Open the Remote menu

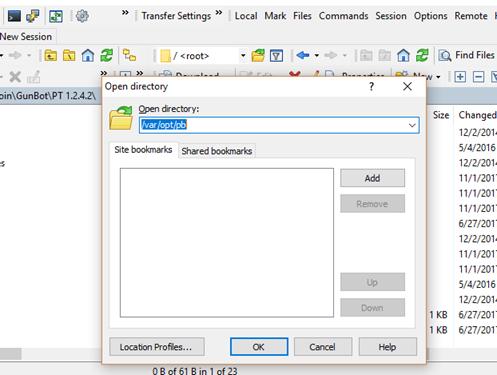pos(471,16)
